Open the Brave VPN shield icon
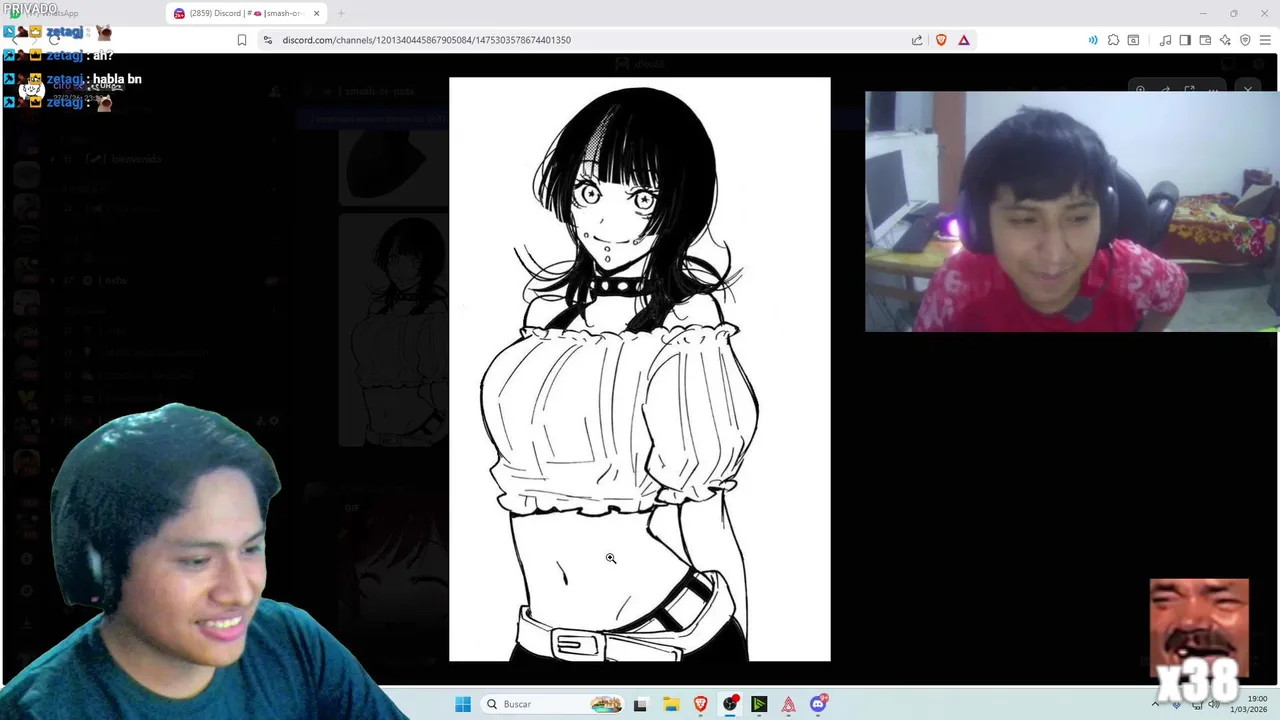The image size is (1280, 720). (x=1245, y=40)
